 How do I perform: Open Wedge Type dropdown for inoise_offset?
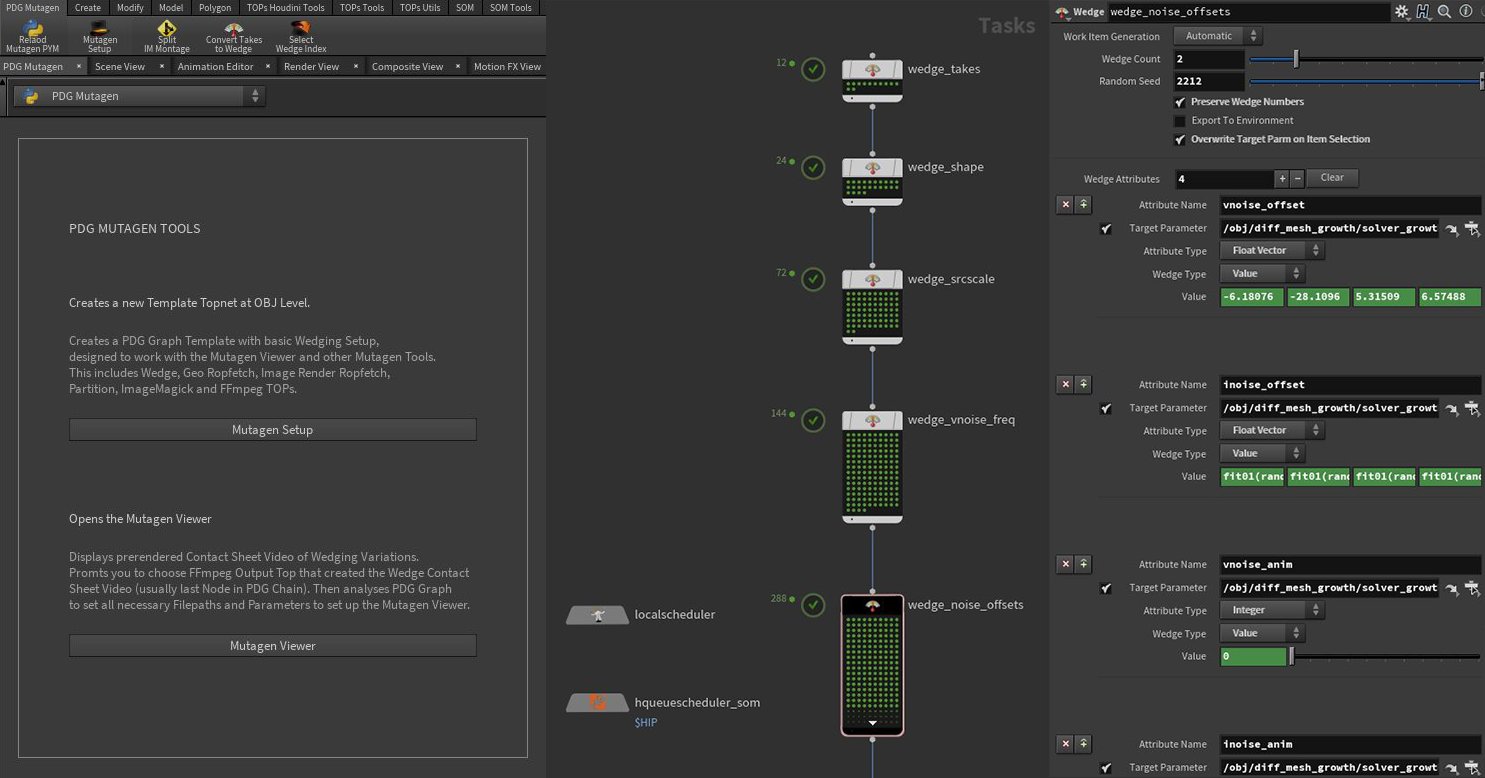1261,454
